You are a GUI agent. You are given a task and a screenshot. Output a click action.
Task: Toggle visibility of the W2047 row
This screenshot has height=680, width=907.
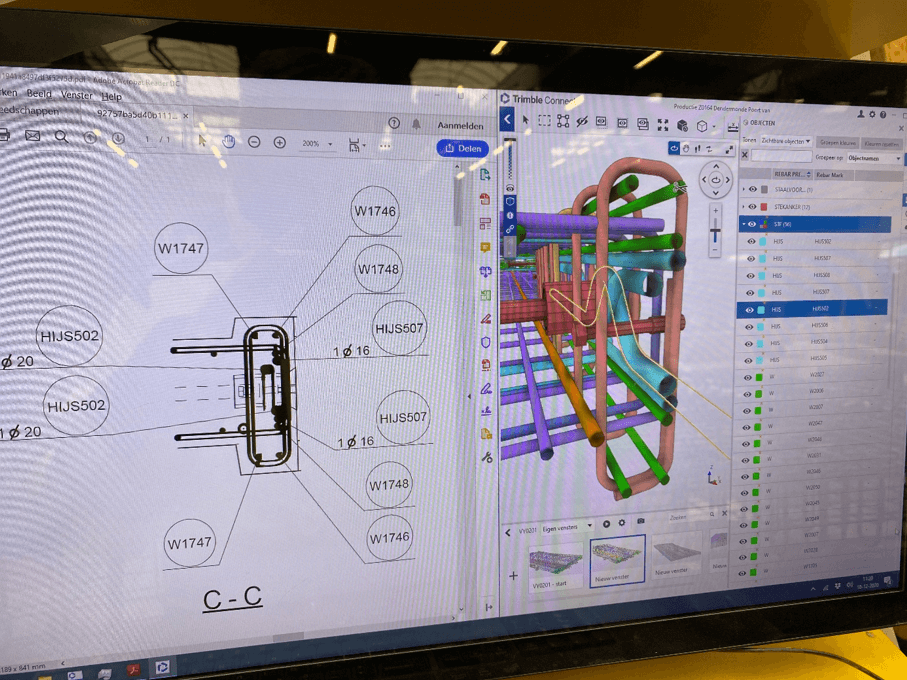click(746, 427)
